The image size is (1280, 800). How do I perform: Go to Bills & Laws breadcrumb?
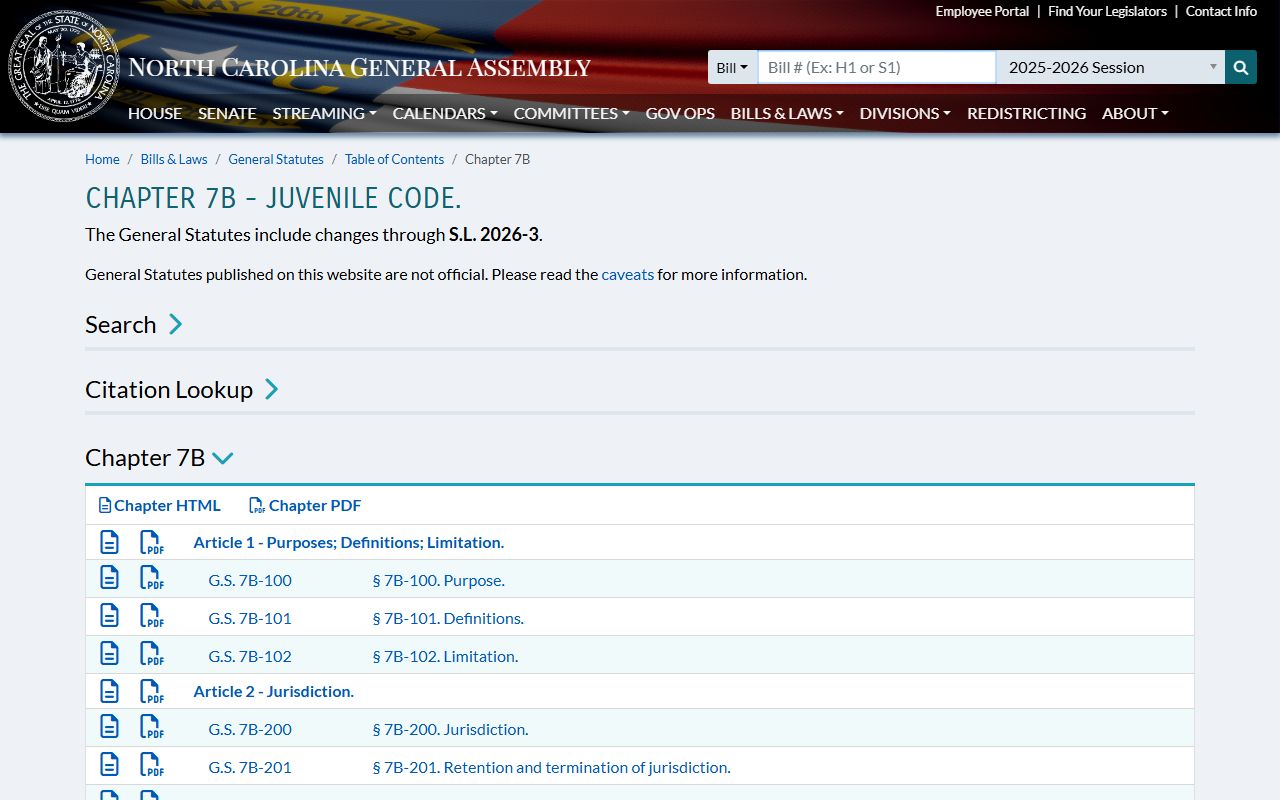pos(174,159)
